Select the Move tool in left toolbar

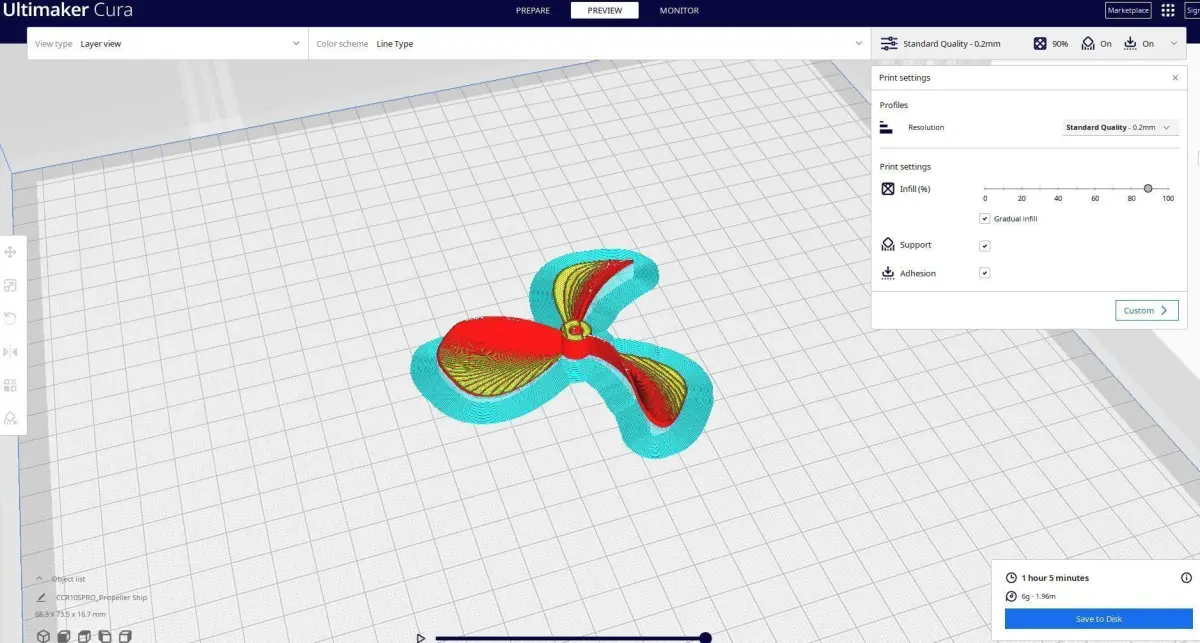(x=11, y=252)
